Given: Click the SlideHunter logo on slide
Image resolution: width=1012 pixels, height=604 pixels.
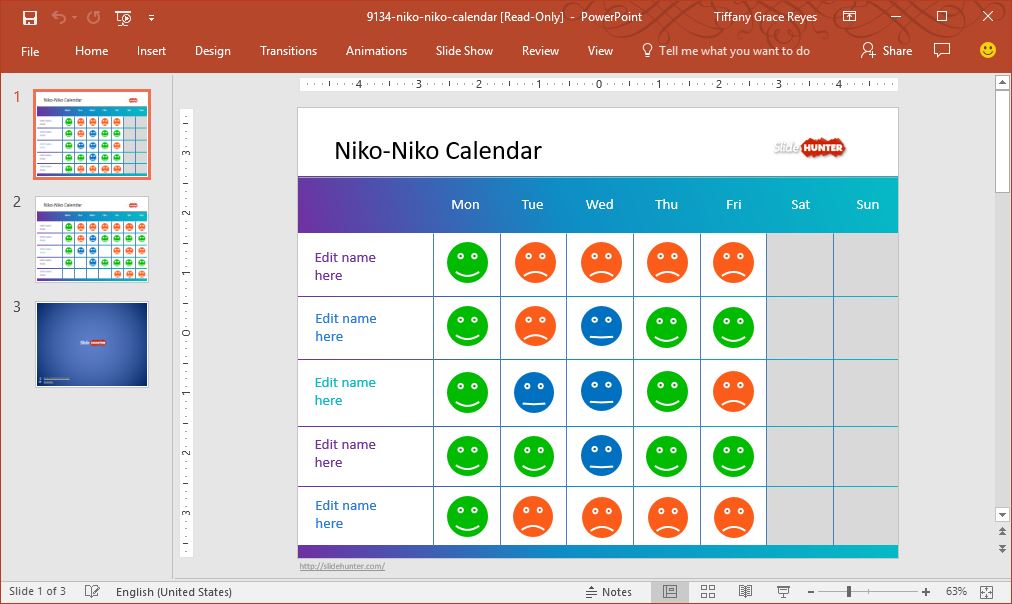Looking at the screenshot, I should (809, 148).
